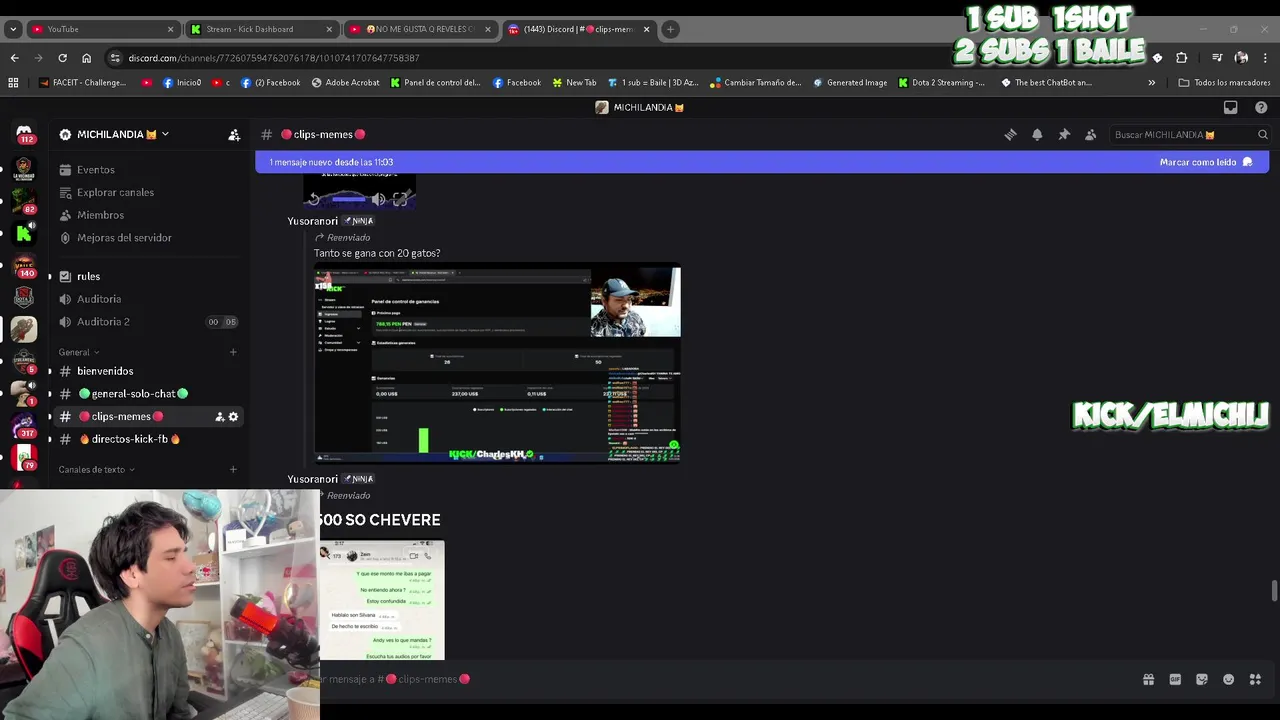The image size is (1280, 720).
Task: Click the Buscar MICHILANDIA search field
Action: [x=1190, y=134]
